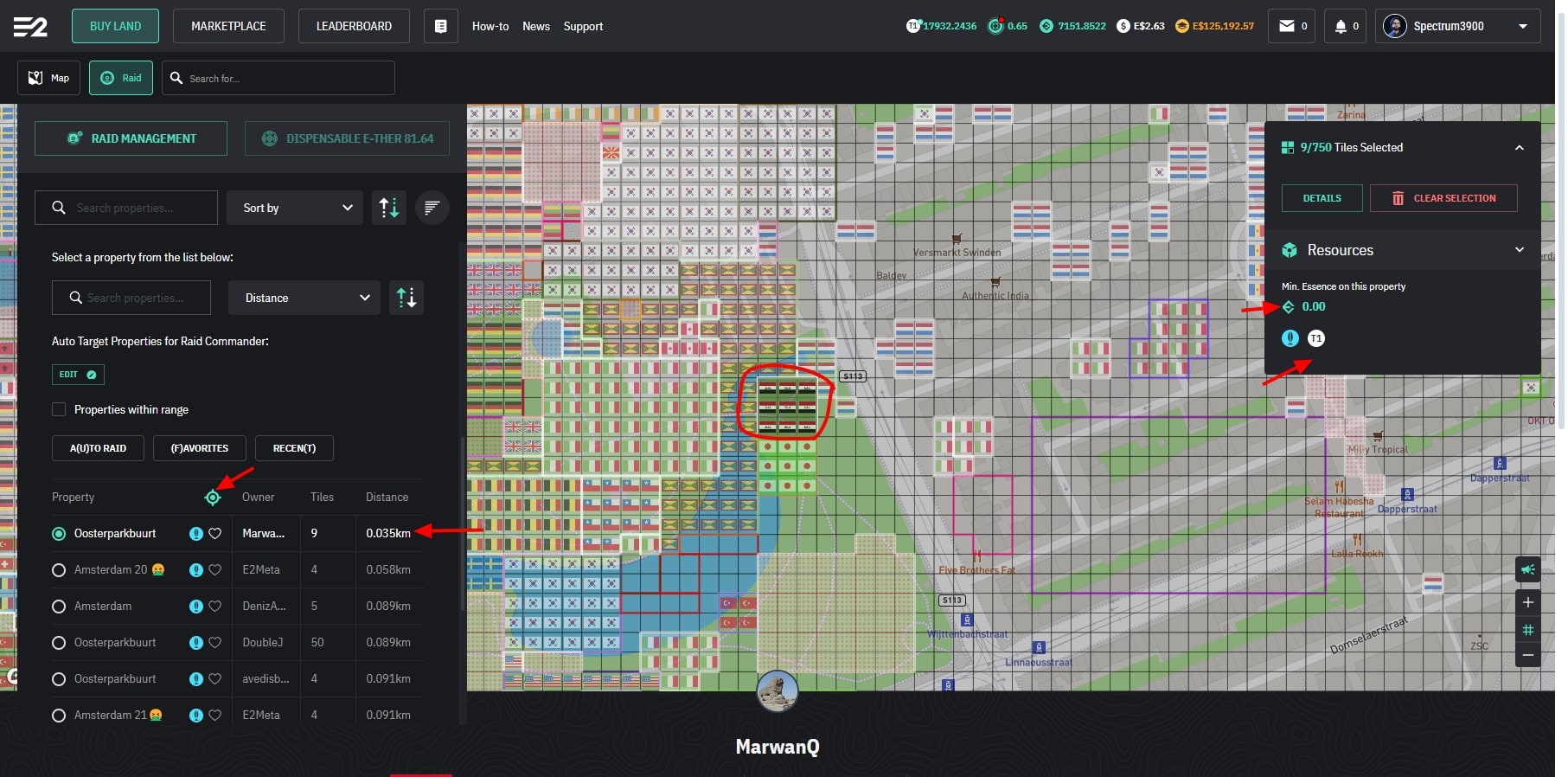Image resolution: width=1568 pixels, height=777 pixels.
Task: Click the map zoom in plus icon
Action: click(x=1528, y=602)
